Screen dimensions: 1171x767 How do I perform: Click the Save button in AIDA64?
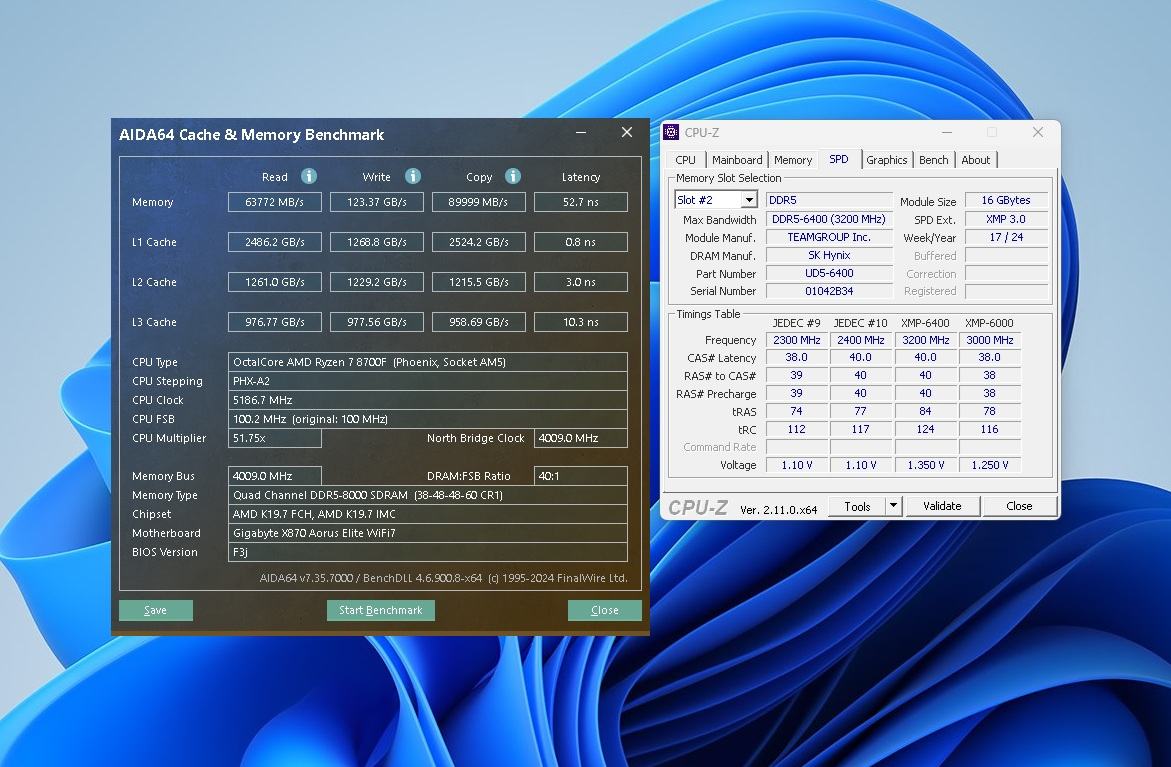click(x=155, y=610)
